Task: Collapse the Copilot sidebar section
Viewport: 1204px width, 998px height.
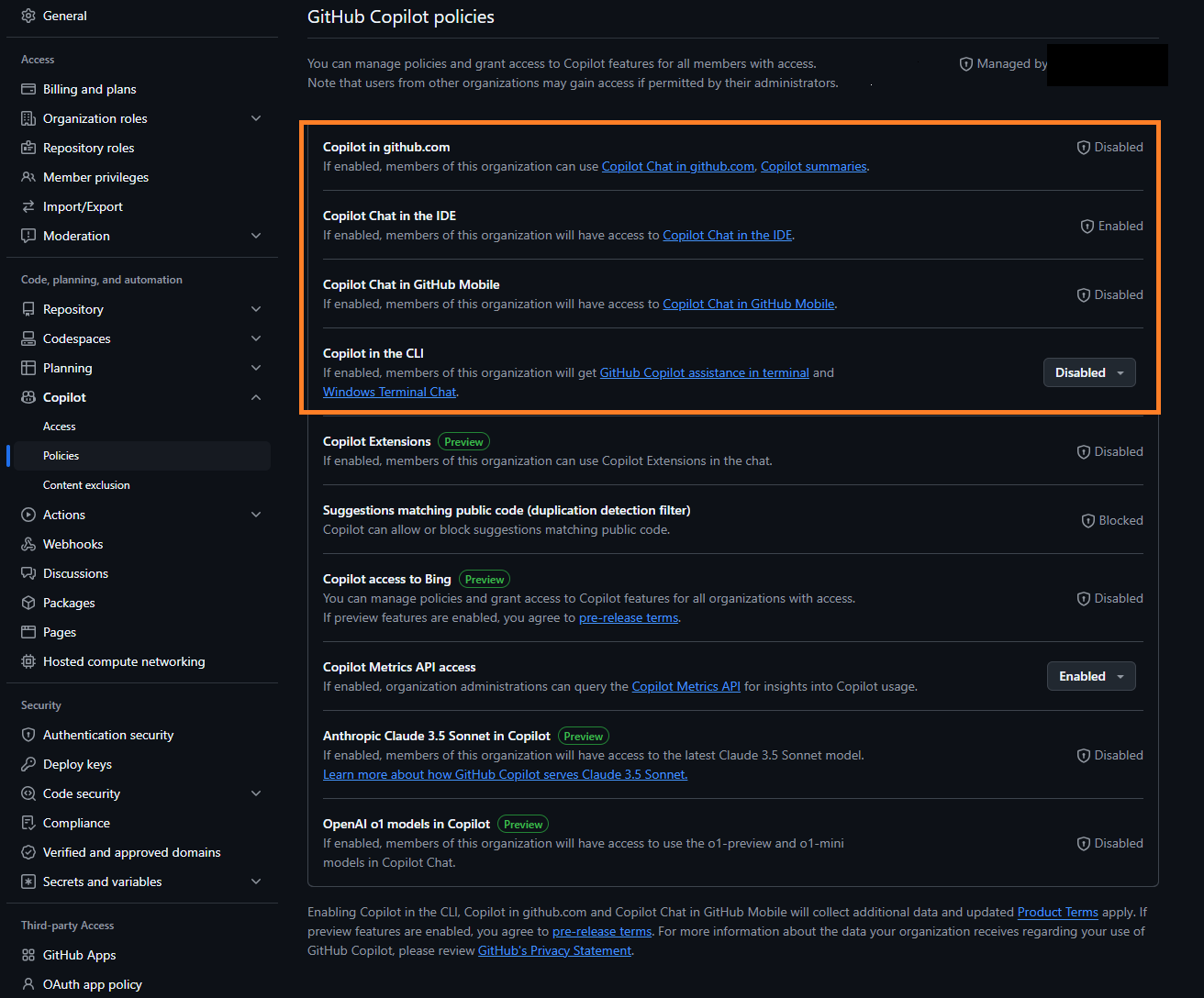Action: (x=256, y=397)
